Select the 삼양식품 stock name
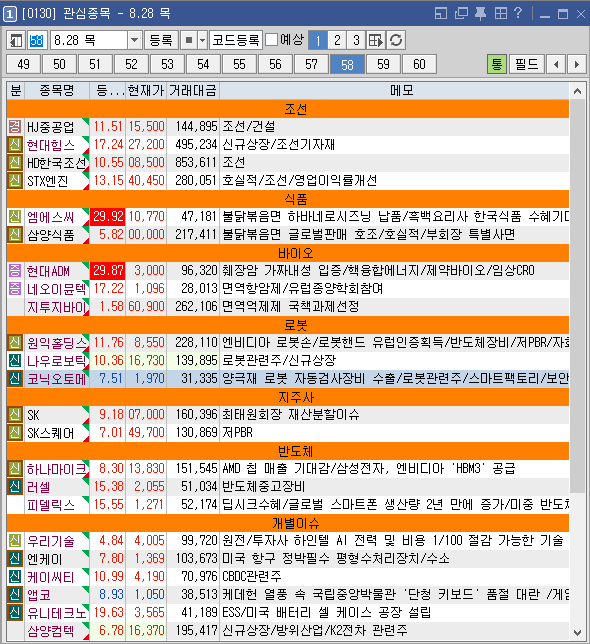Image resolution: width=590 pixels, height=644 pixels. pos(51,235)
